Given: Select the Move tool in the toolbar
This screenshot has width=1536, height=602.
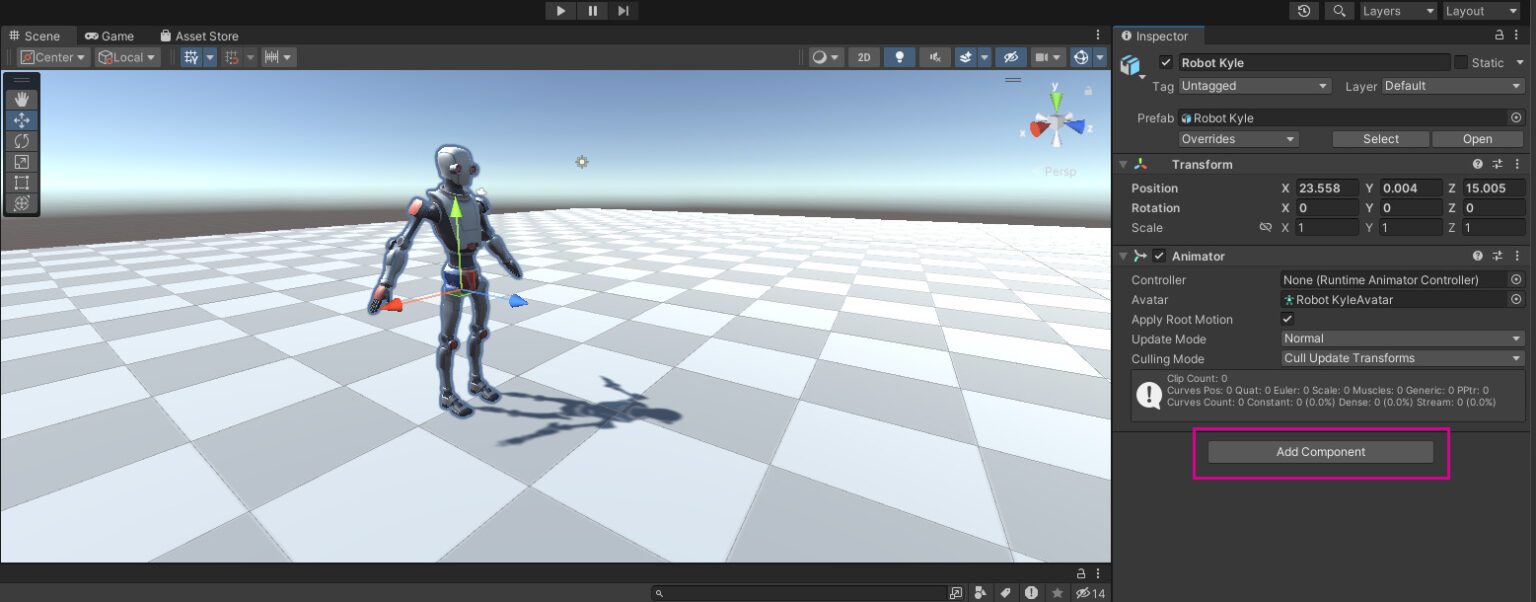Looking at the screenshot, I should pyautogui.click(x=21, y=119).
